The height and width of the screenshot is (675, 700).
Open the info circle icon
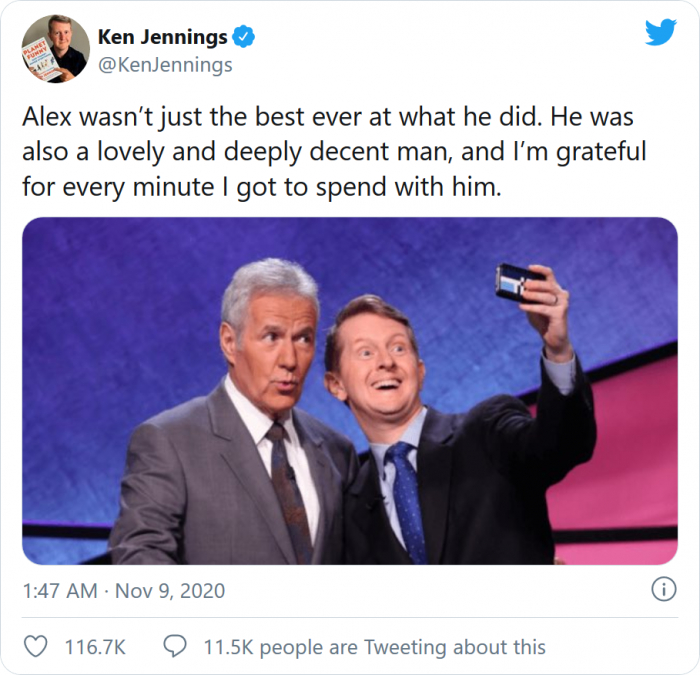tap(663, 590)
